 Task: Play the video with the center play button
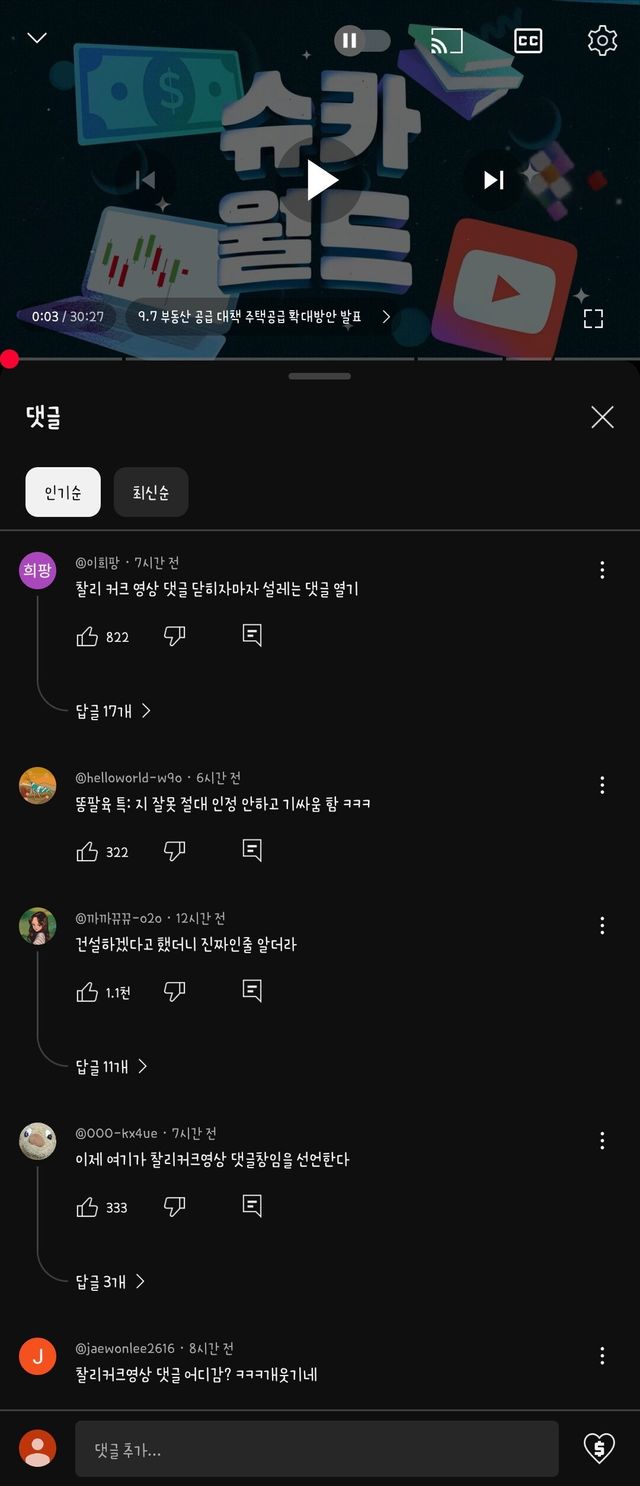click(320, 180)
